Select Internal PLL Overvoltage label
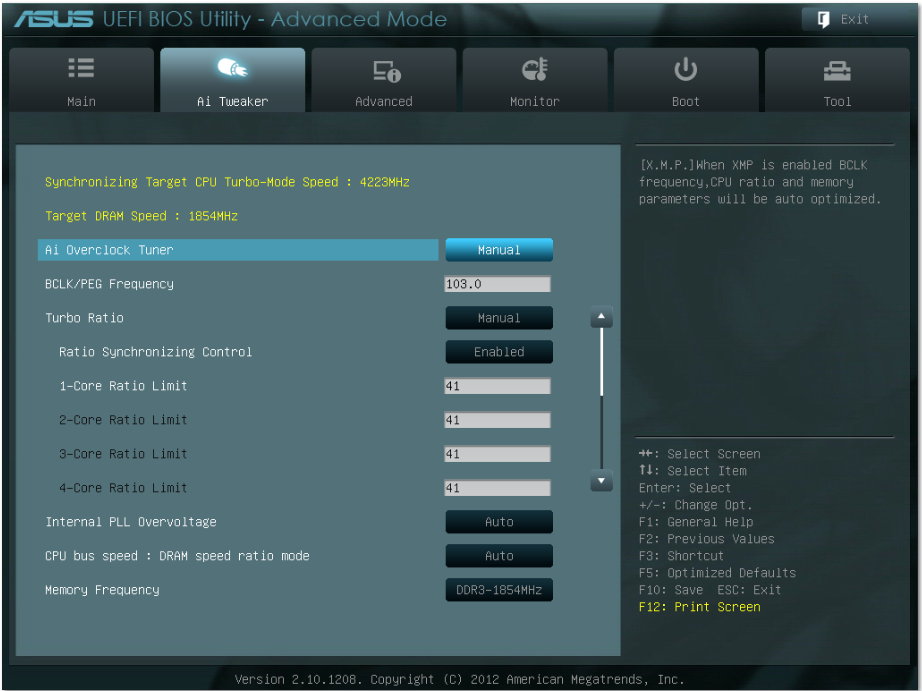Viewport: 922px width, 691px height. tap(131, 522)
